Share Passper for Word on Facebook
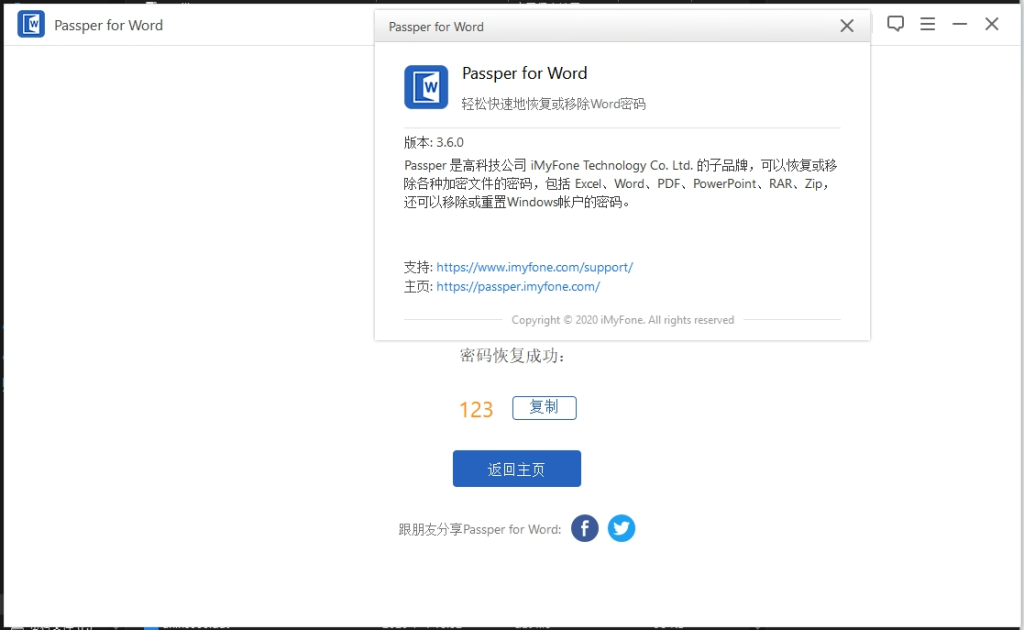Screen dimensions: 1024x630 pos(584,528)
